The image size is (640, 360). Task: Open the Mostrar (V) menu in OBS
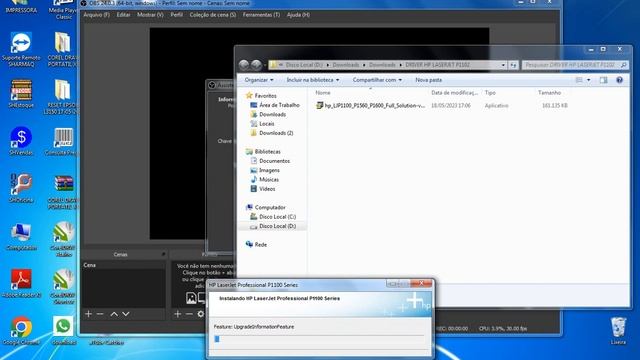[150, 15]
